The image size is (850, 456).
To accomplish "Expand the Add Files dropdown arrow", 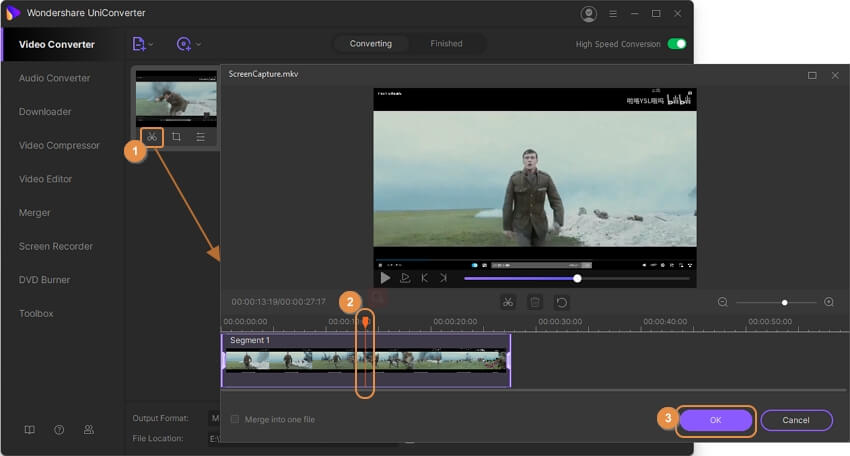I will (x=151, y=44).
